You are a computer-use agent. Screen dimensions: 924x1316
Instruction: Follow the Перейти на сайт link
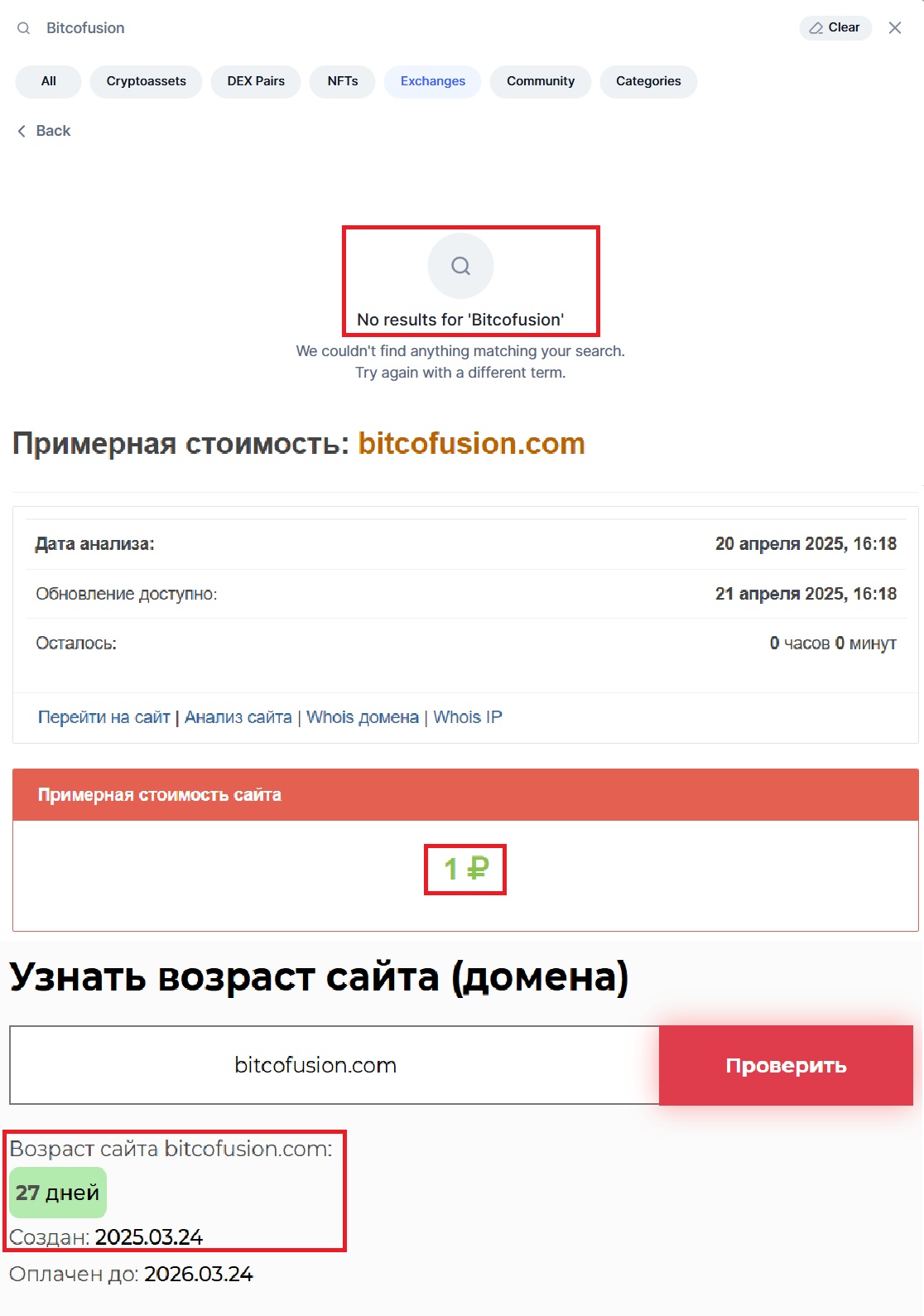point(103,717)
